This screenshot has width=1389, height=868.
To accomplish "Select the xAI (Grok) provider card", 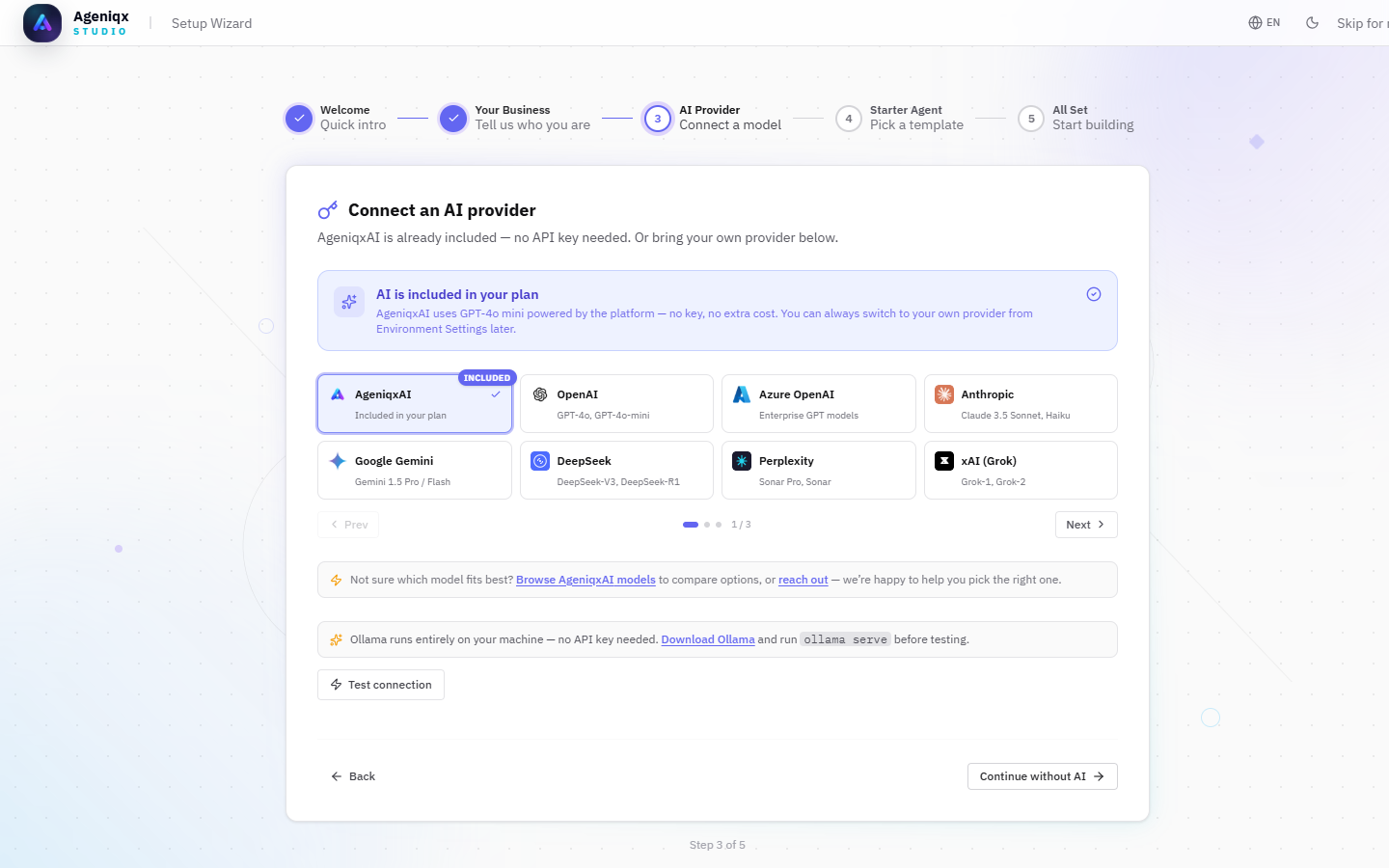I will click(1021, 471).
